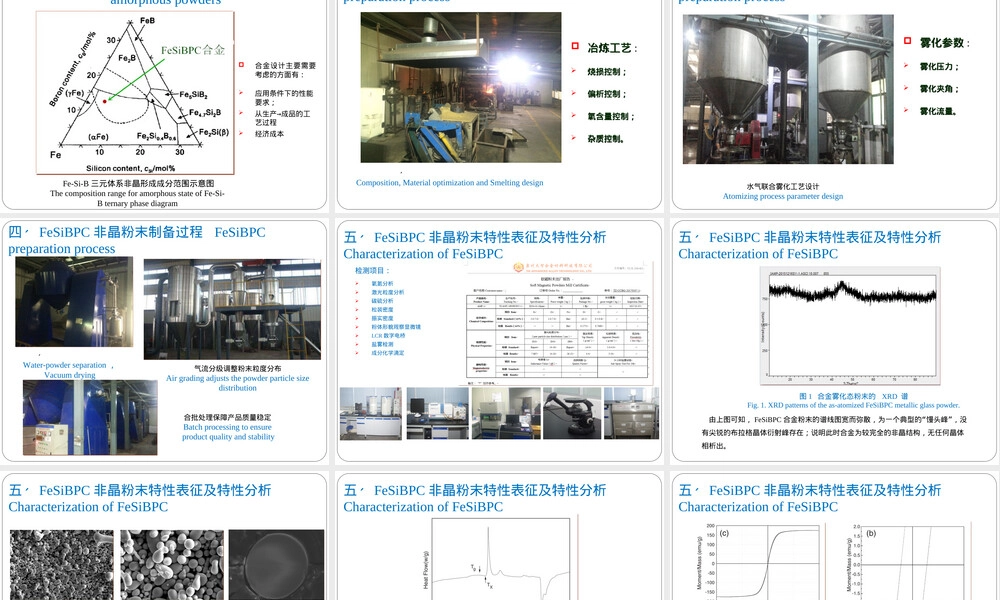1000x600 pixels.
Task: Click the title of the XRD characterization slide
Action: click(809, 245)
